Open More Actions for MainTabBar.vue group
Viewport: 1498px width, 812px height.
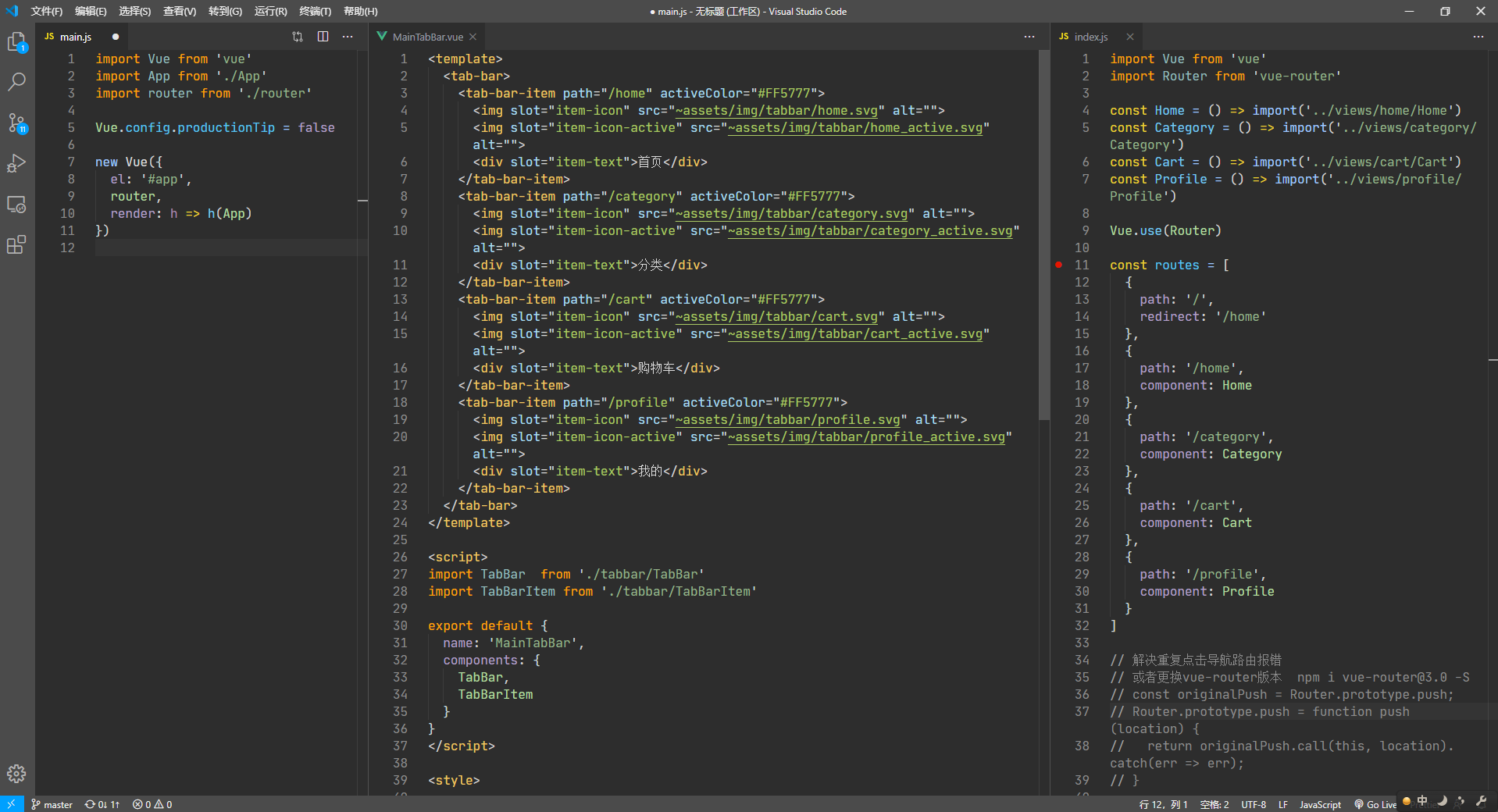click(x=1029, y=37)
